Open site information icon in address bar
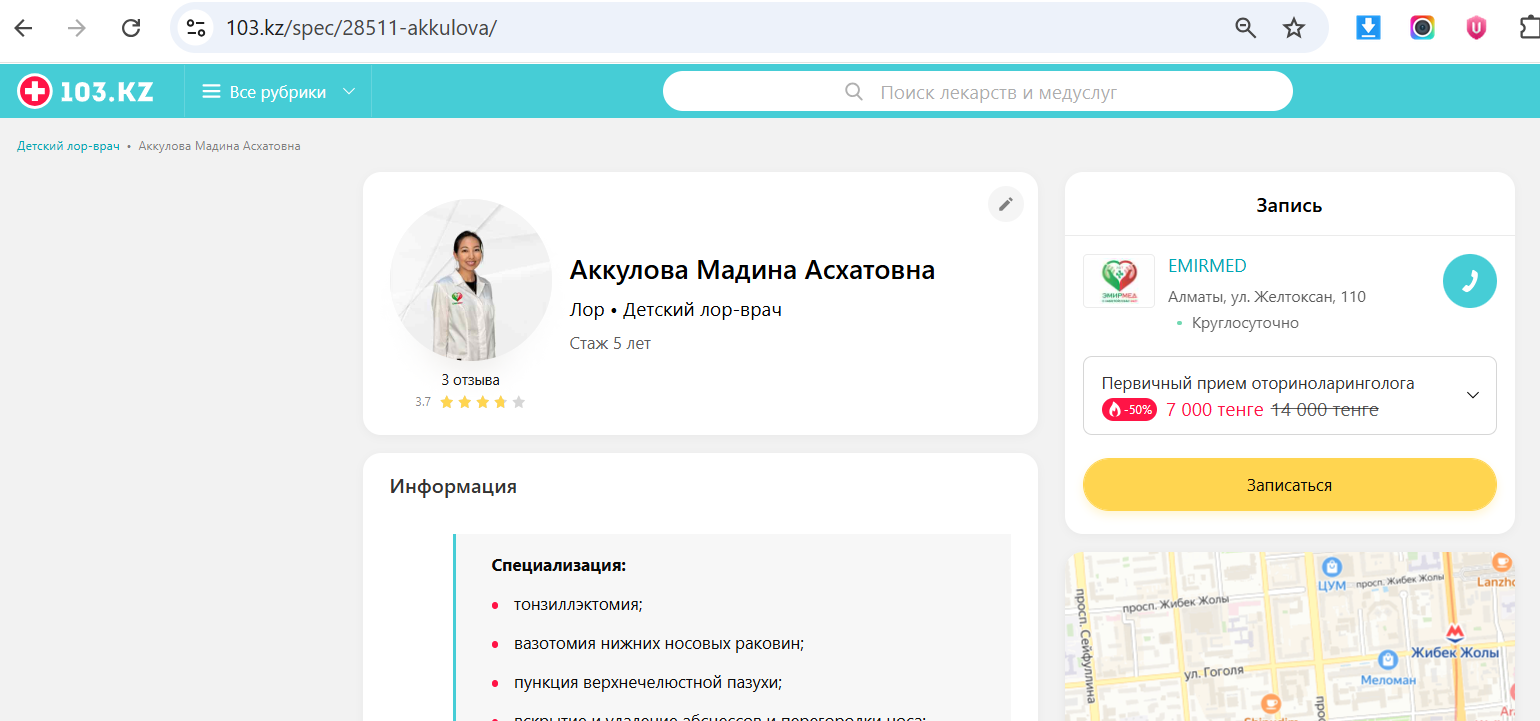1540x721 pixels. pos(196,28)
